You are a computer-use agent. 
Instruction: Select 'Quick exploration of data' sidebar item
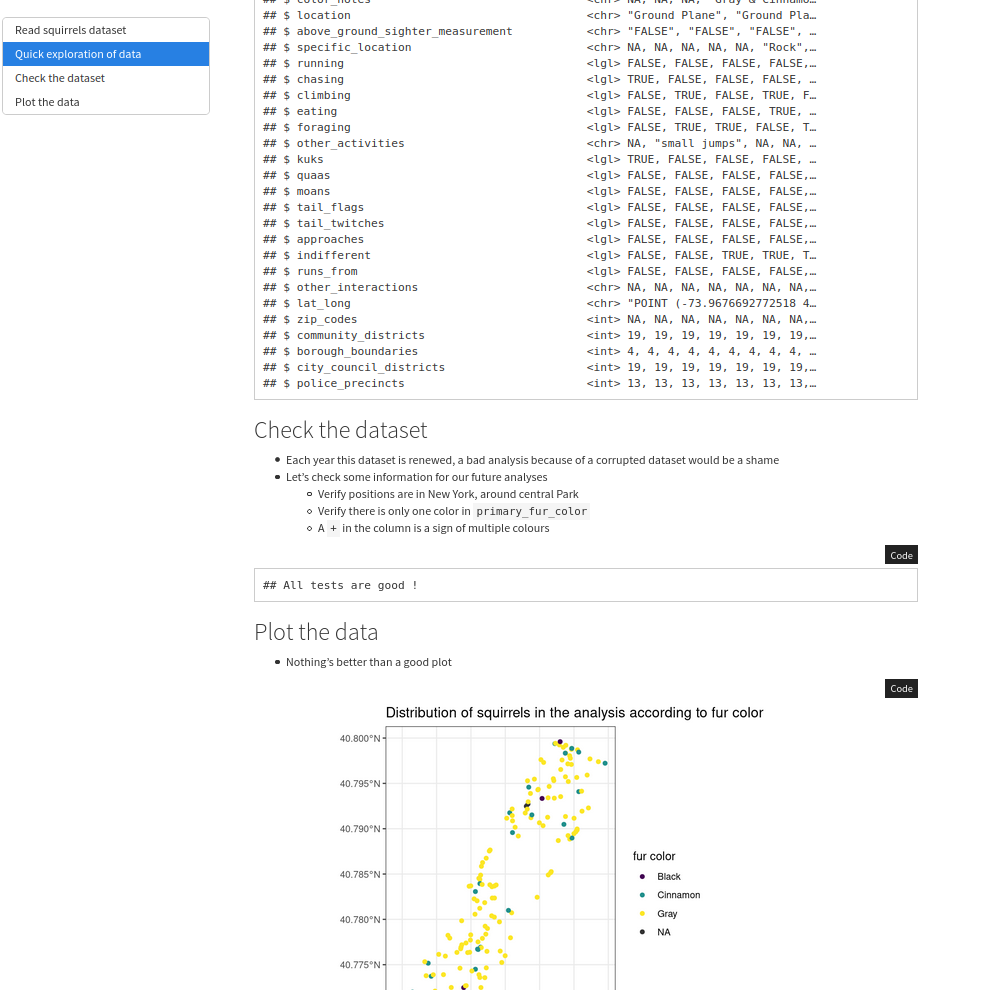[x=106, y=54]
